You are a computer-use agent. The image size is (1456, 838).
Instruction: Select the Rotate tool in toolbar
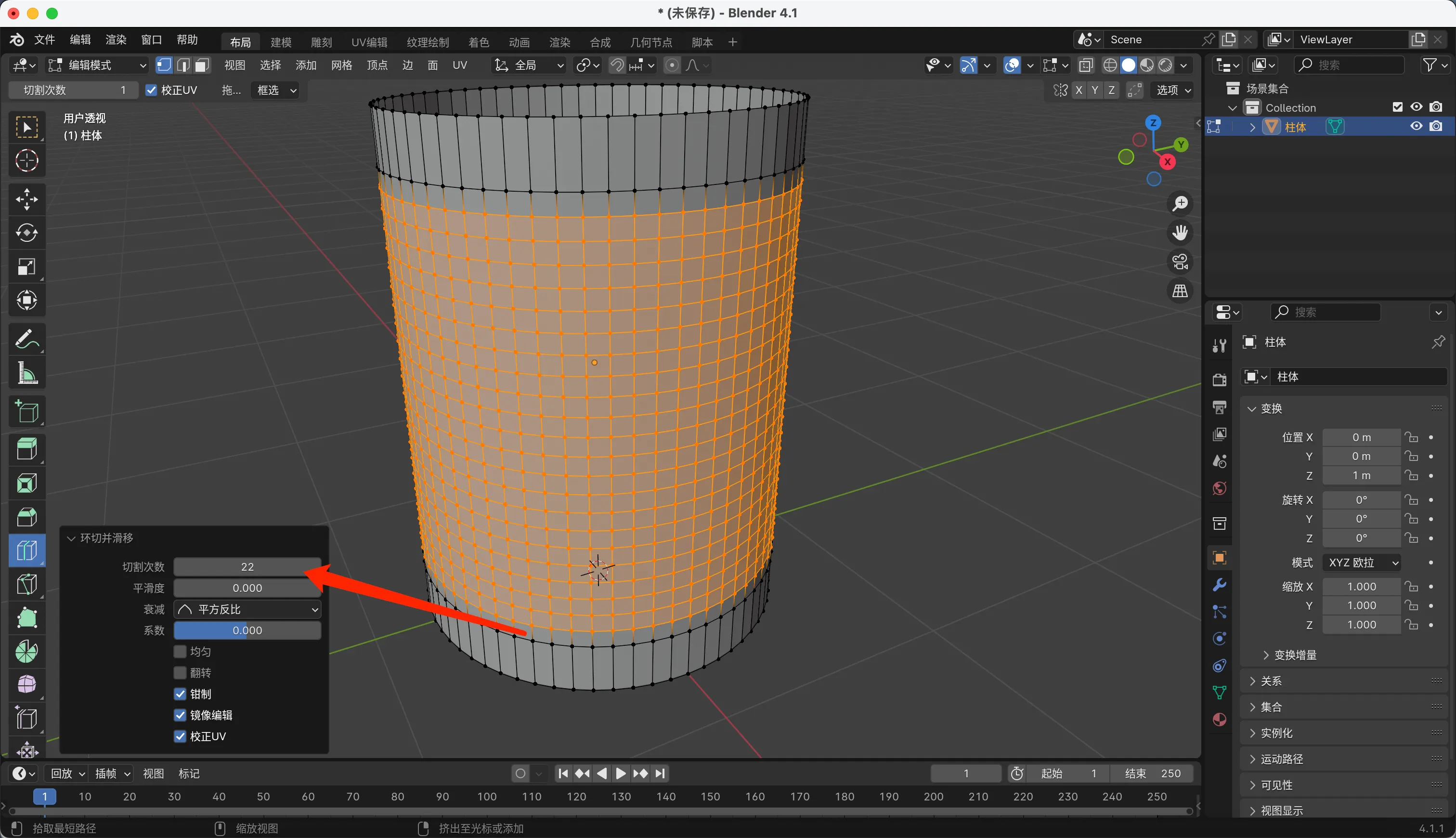click(x=26, y=233)
